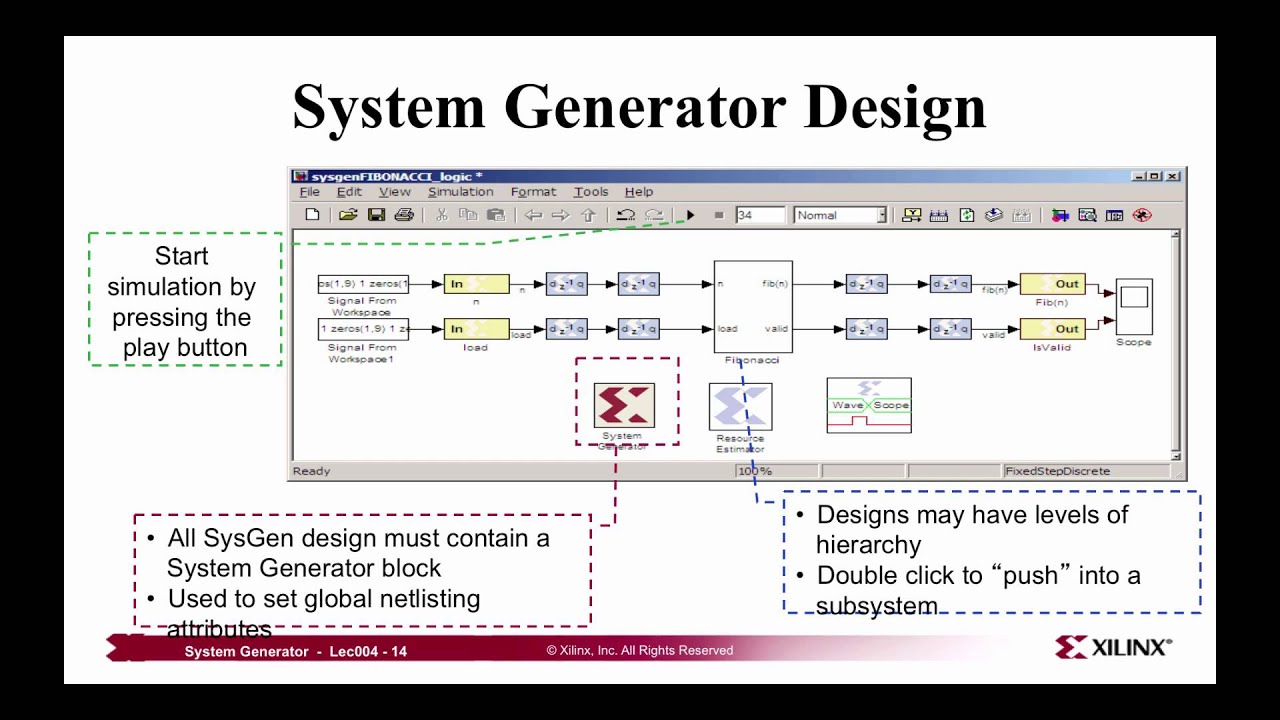Select the first delay block after In n
Screen dimensions: 1280x720
(566, 285)
